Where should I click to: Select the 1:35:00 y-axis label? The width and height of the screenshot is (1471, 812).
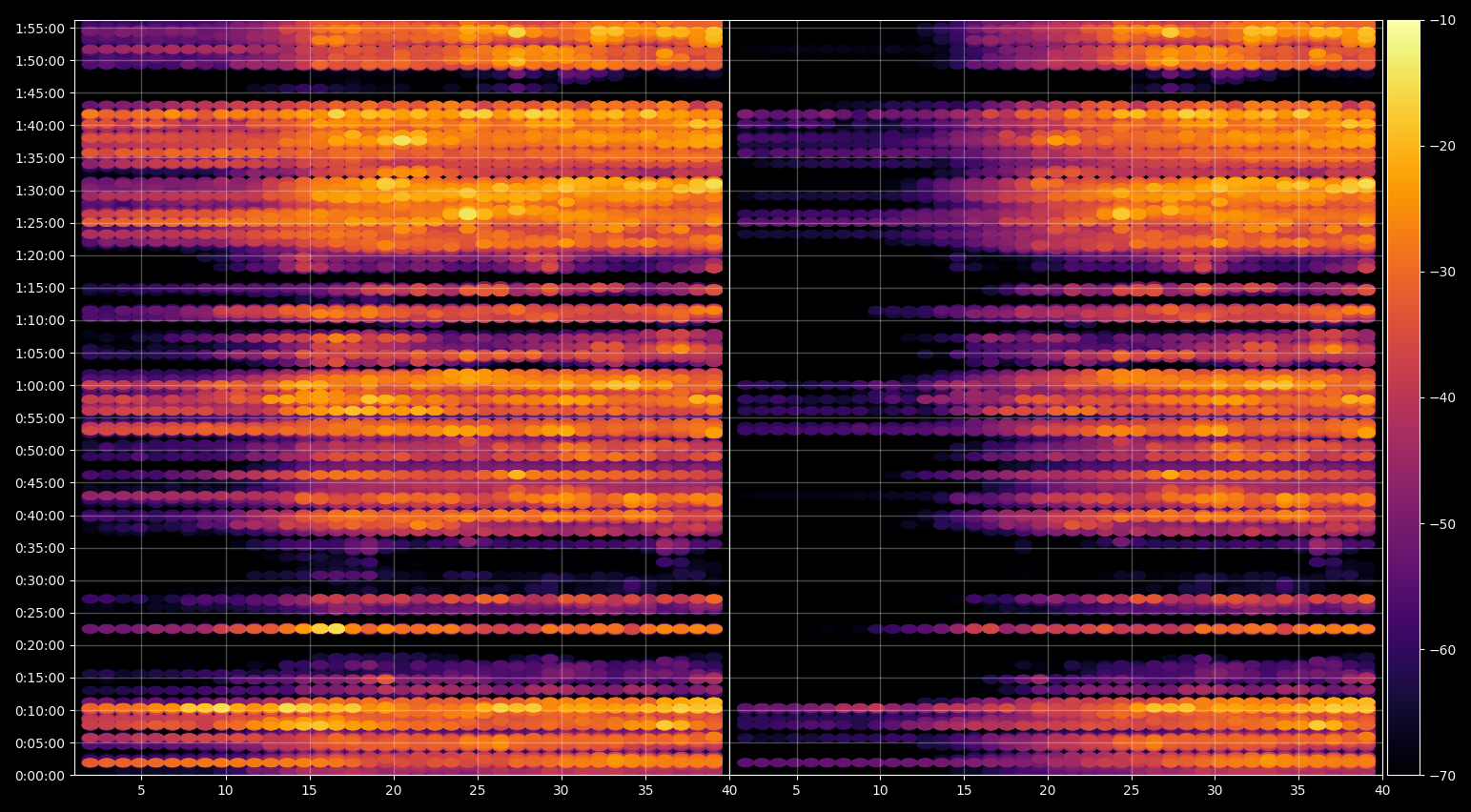click(40, 158)
